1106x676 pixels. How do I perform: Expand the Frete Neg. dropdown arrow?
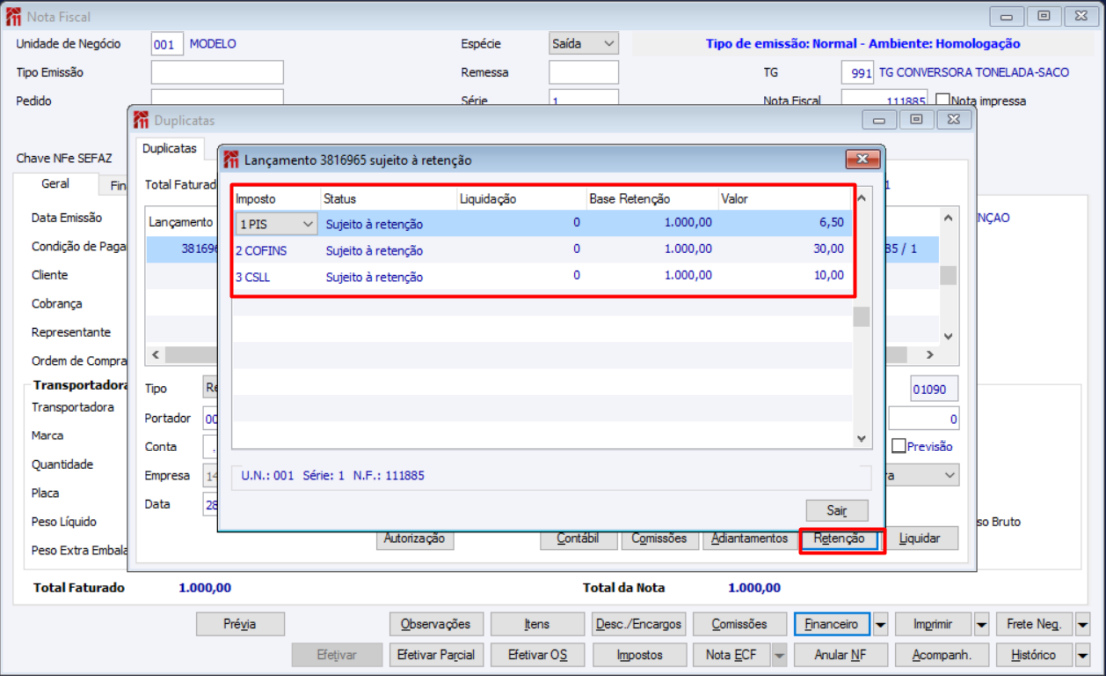(x=1083, y=624)
